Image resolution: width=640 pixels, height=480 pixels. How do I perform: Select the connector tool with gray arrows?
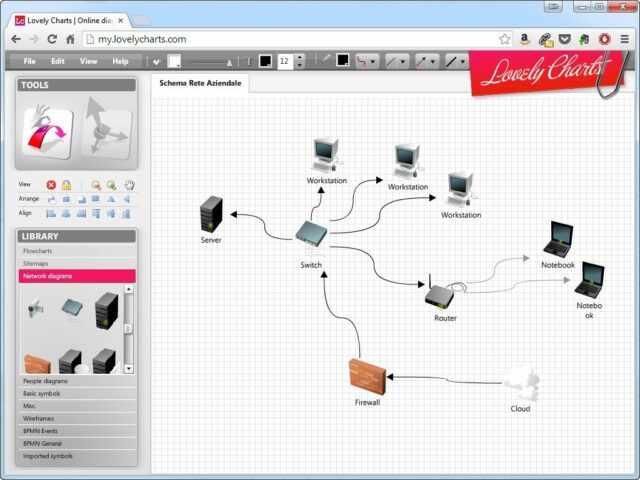[x=105, y=130]
